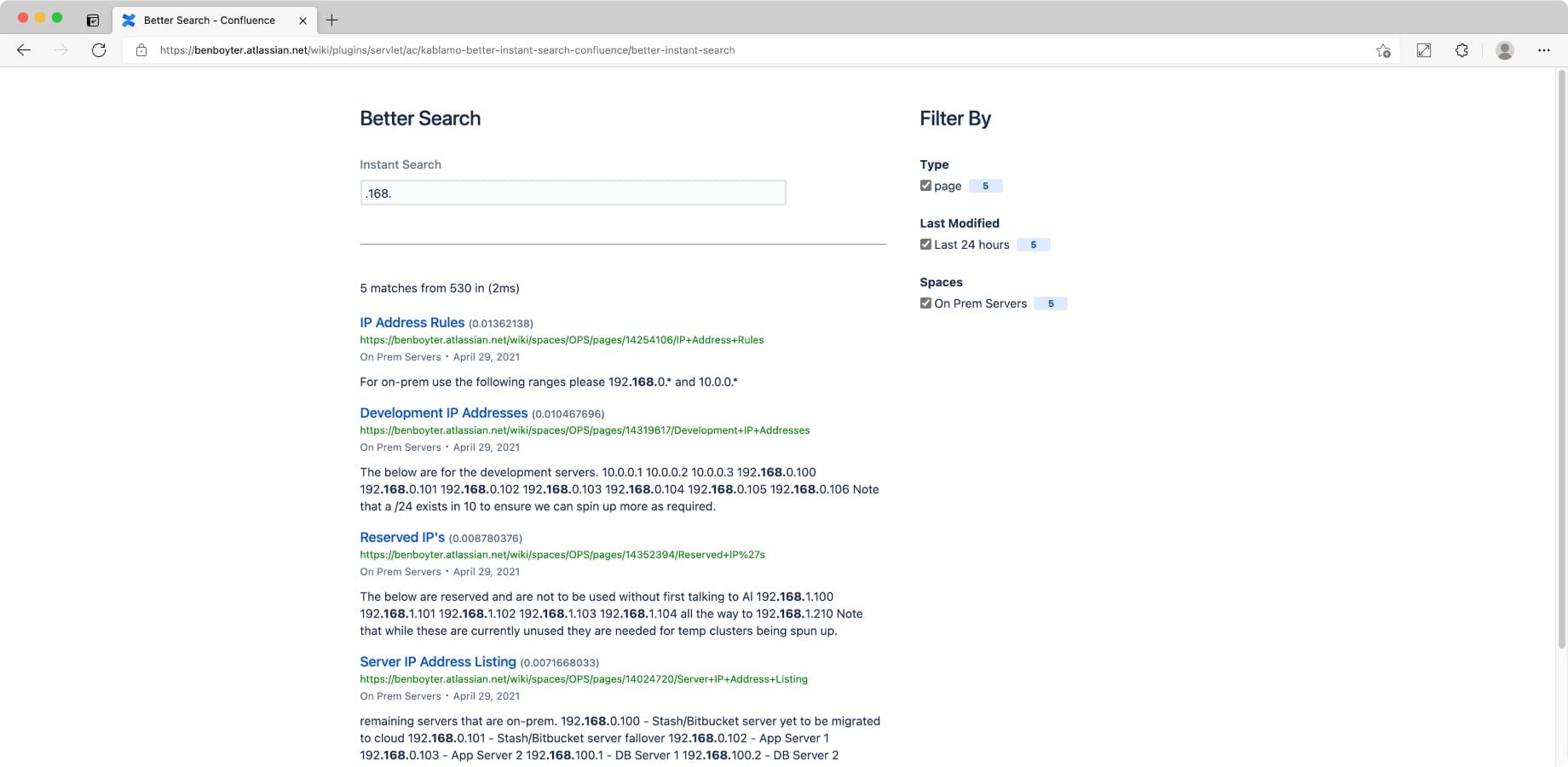Click the green fullscreen window button
This screenshot has width=1568, height=767.
57,18
